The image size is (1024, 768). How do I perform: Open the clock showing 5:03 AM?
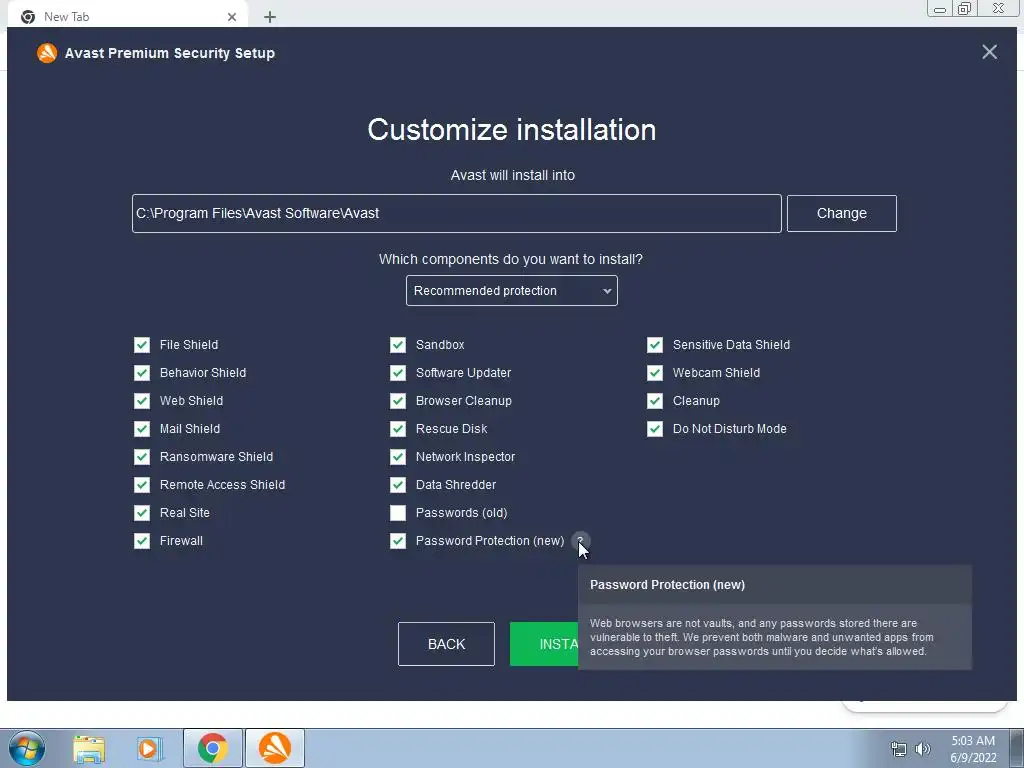point(973,749)
